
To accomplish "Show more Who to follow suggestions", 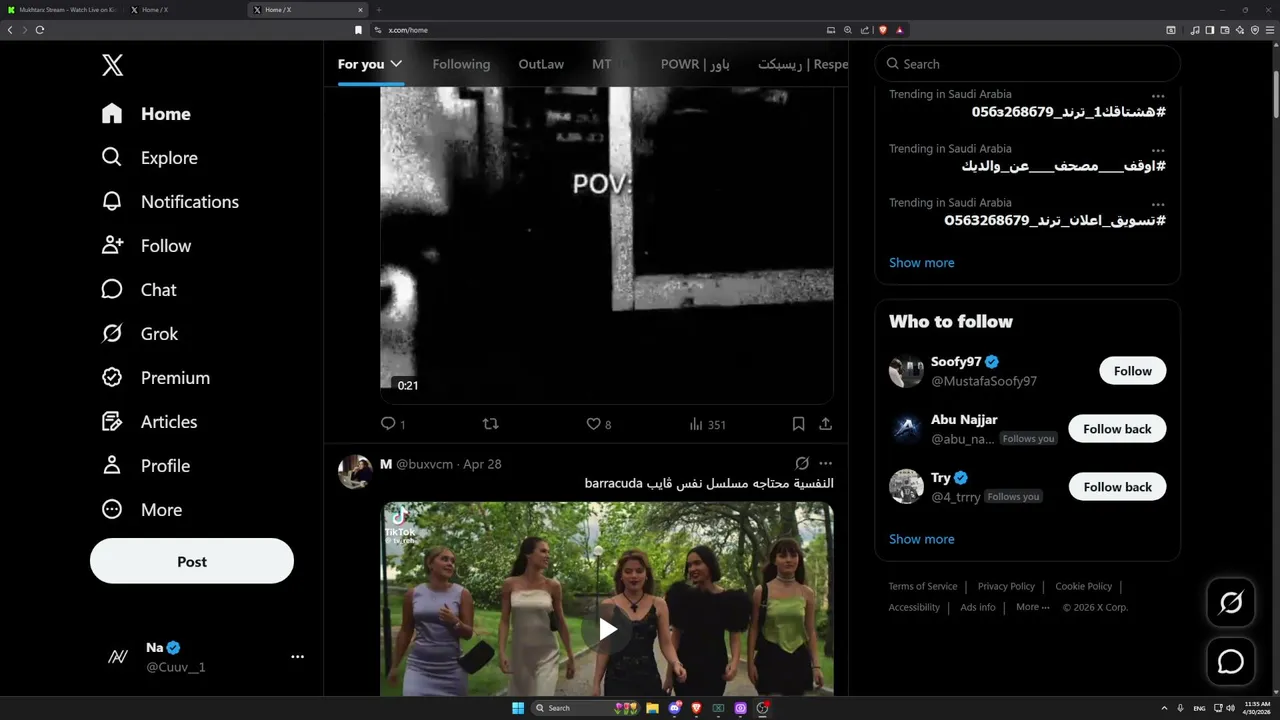I will [921, 539].
